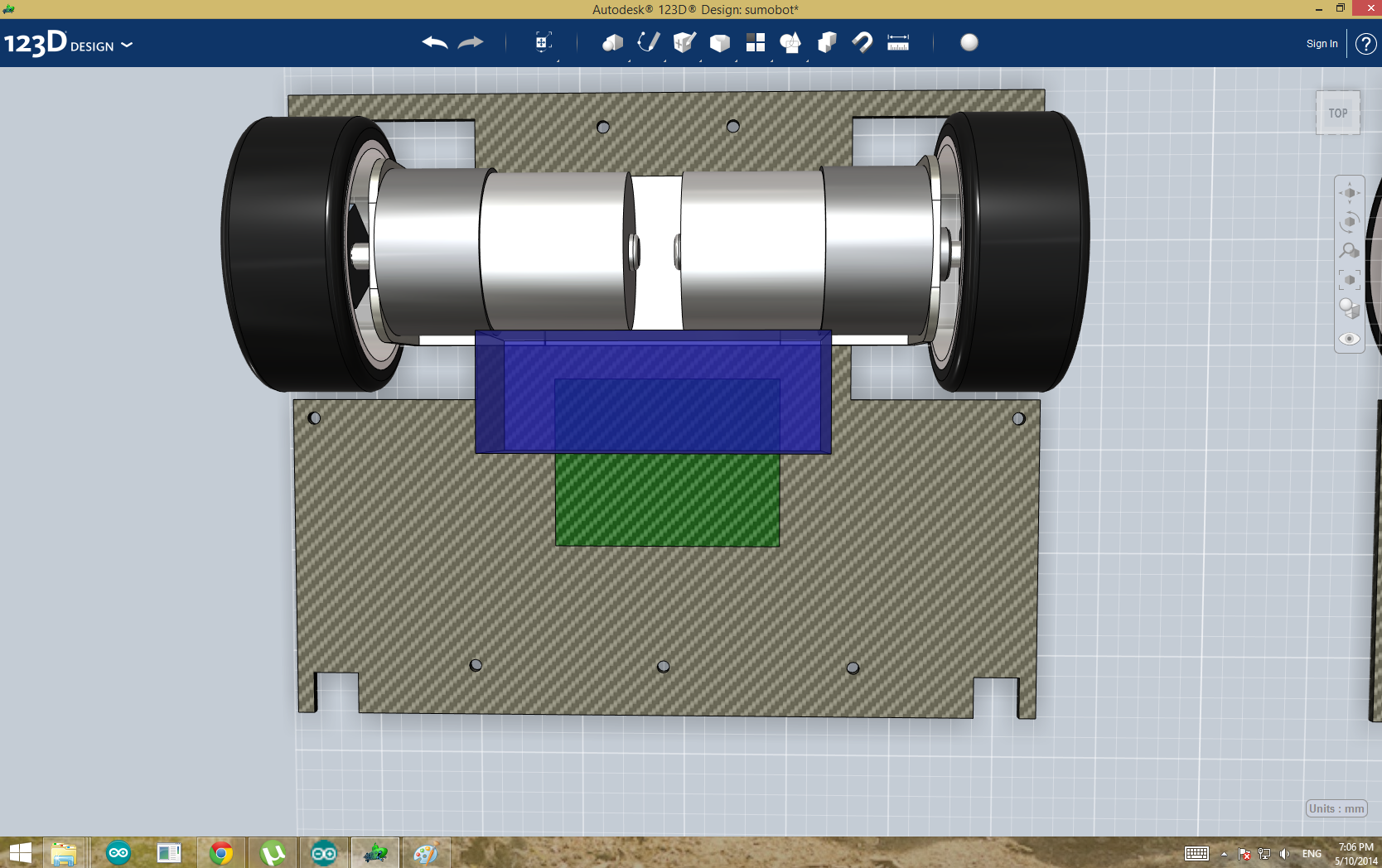
Task: Select the Primitives tool
Action: (x=612, y=43)
